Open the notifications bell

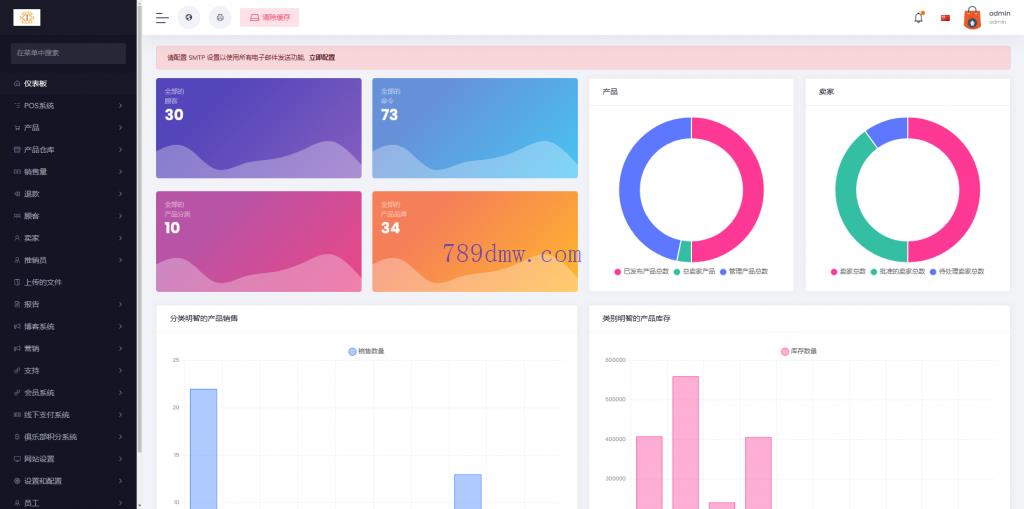pyautogui.click(x=918, y=18)
